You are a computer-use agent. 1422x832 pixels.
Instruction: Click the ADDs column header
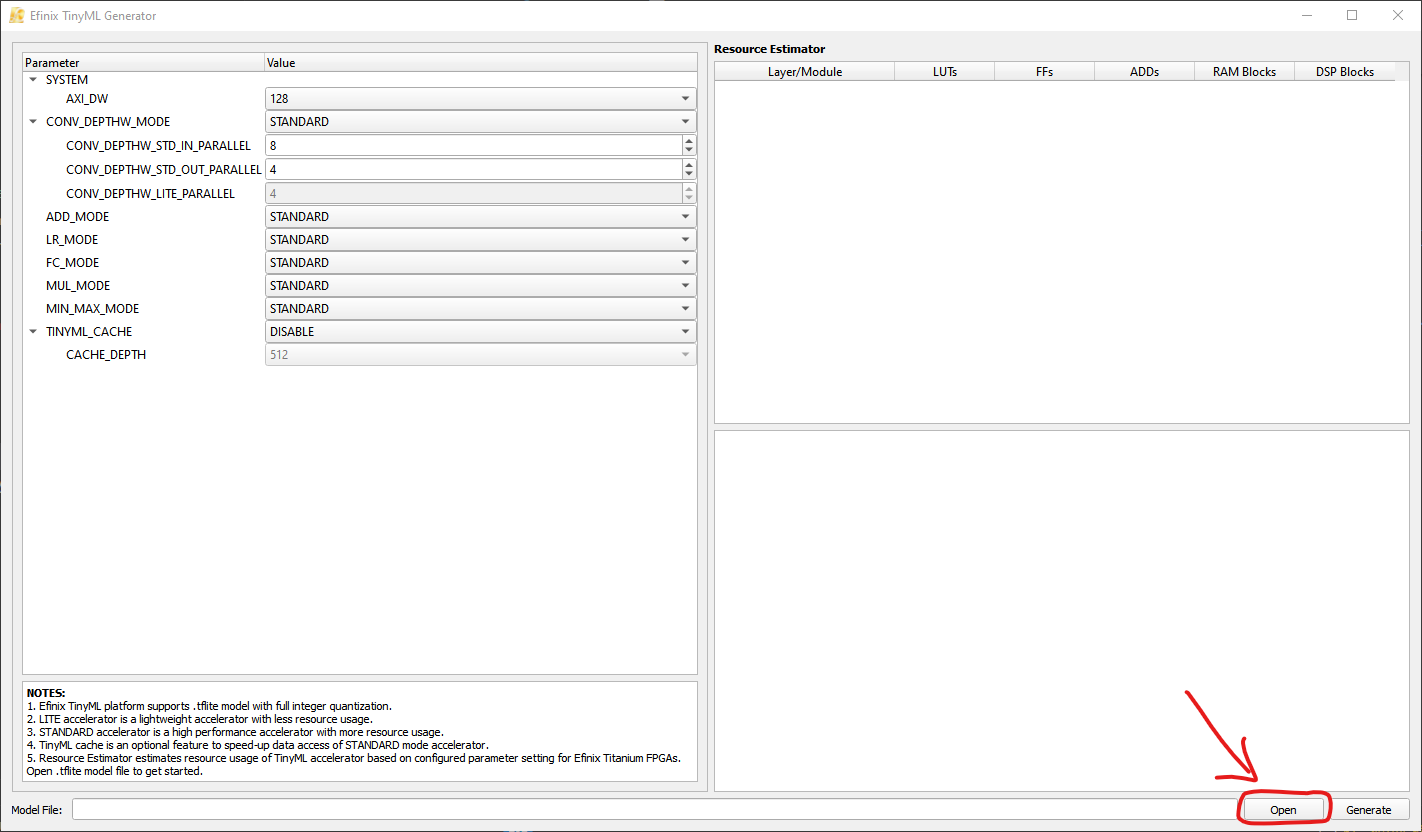coord(1145,72)
